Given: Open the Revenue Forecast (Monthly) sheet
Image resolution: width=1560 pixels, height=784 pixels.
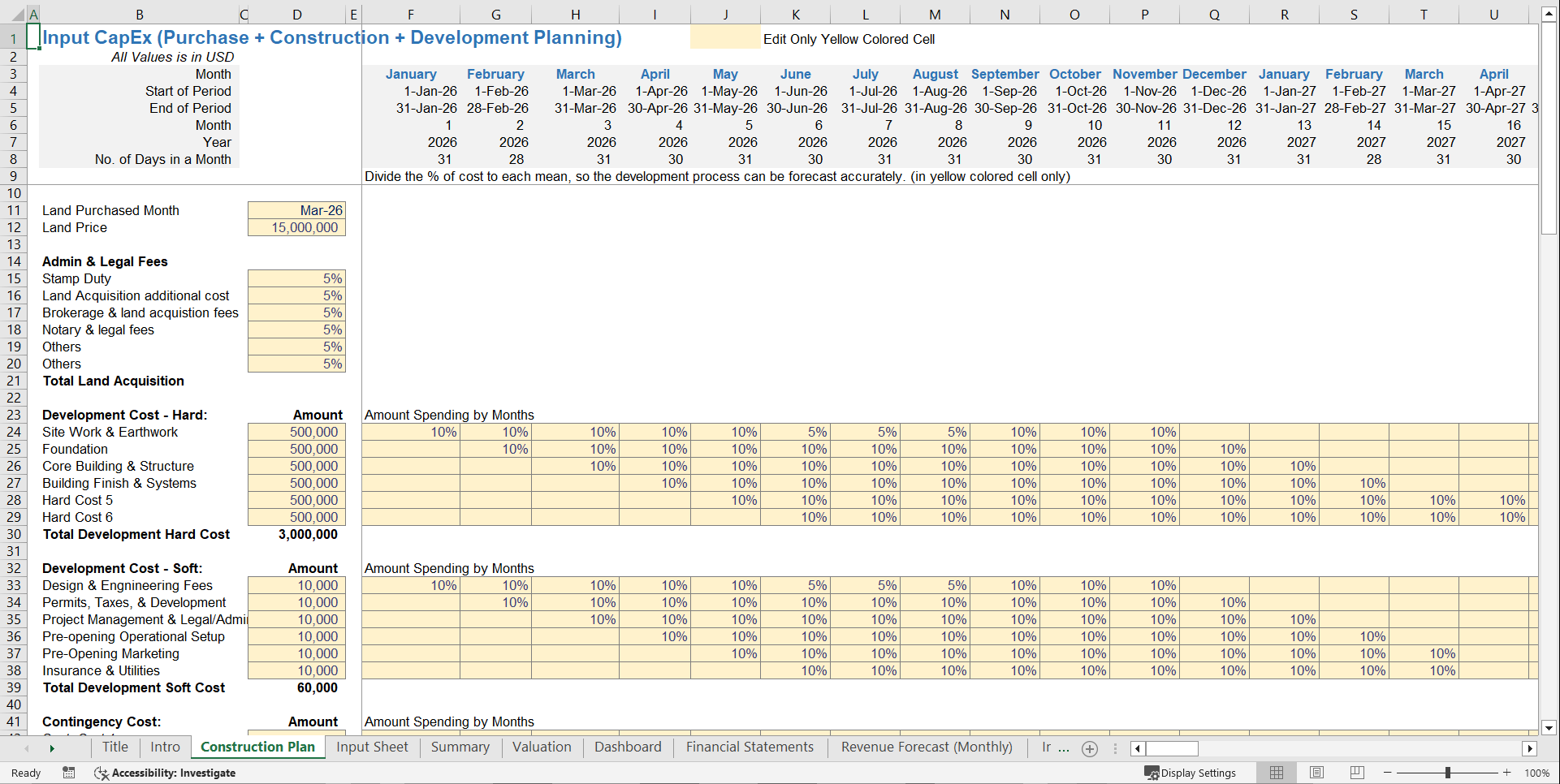Looking at the screenshot, I should (926, 747).
